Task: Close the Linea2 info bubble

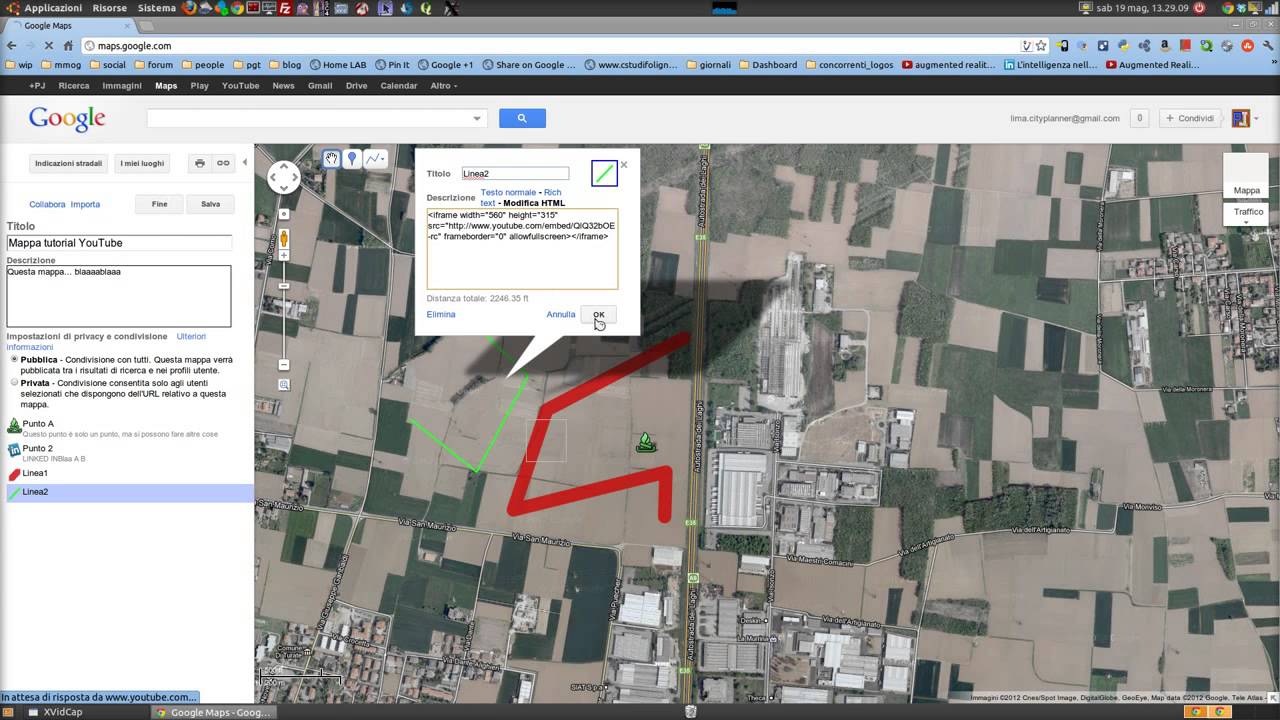Action: (x=624, y=165)
